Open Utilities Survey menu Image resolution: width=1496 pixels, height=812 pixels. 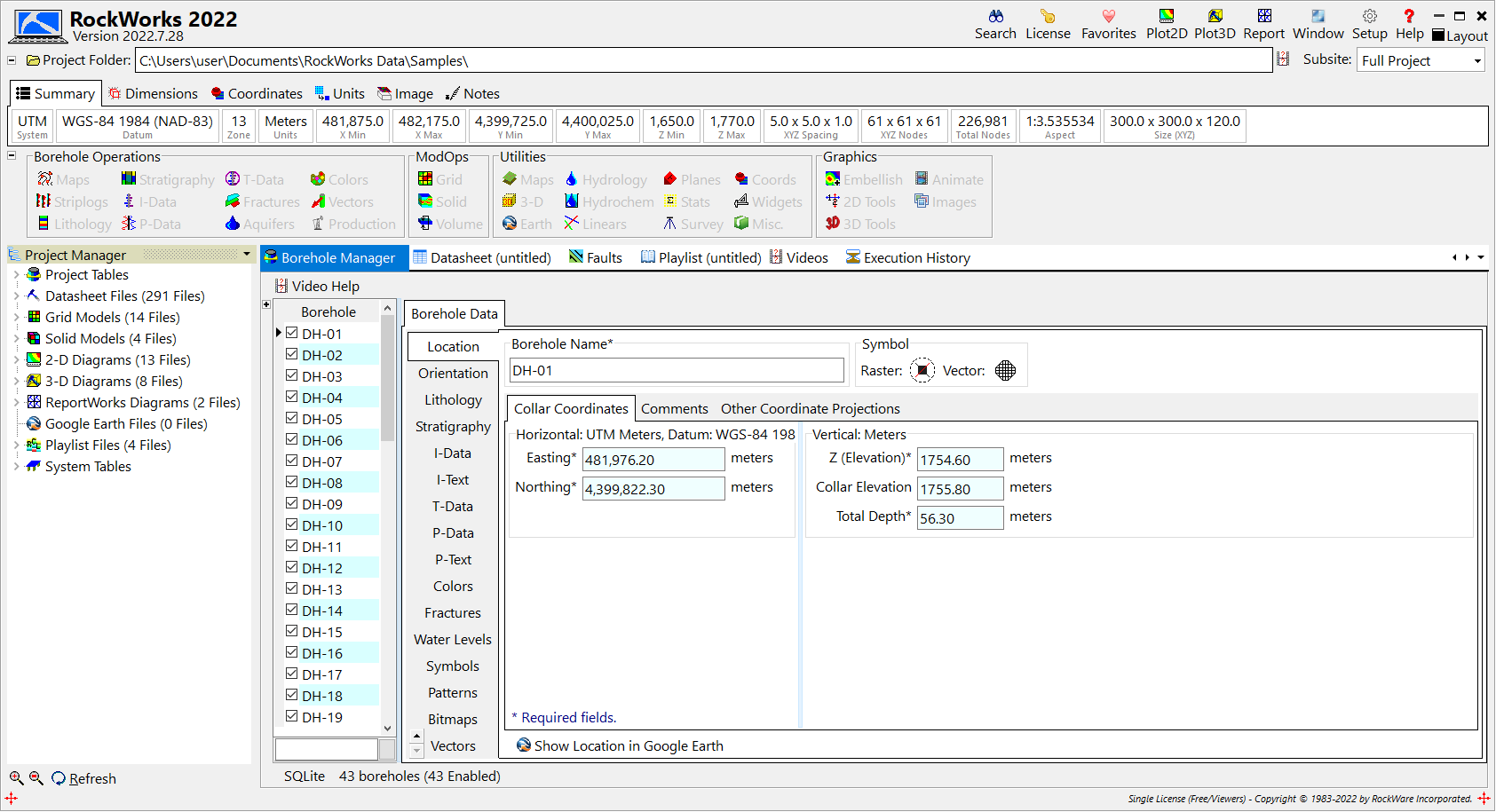[693, 224]
